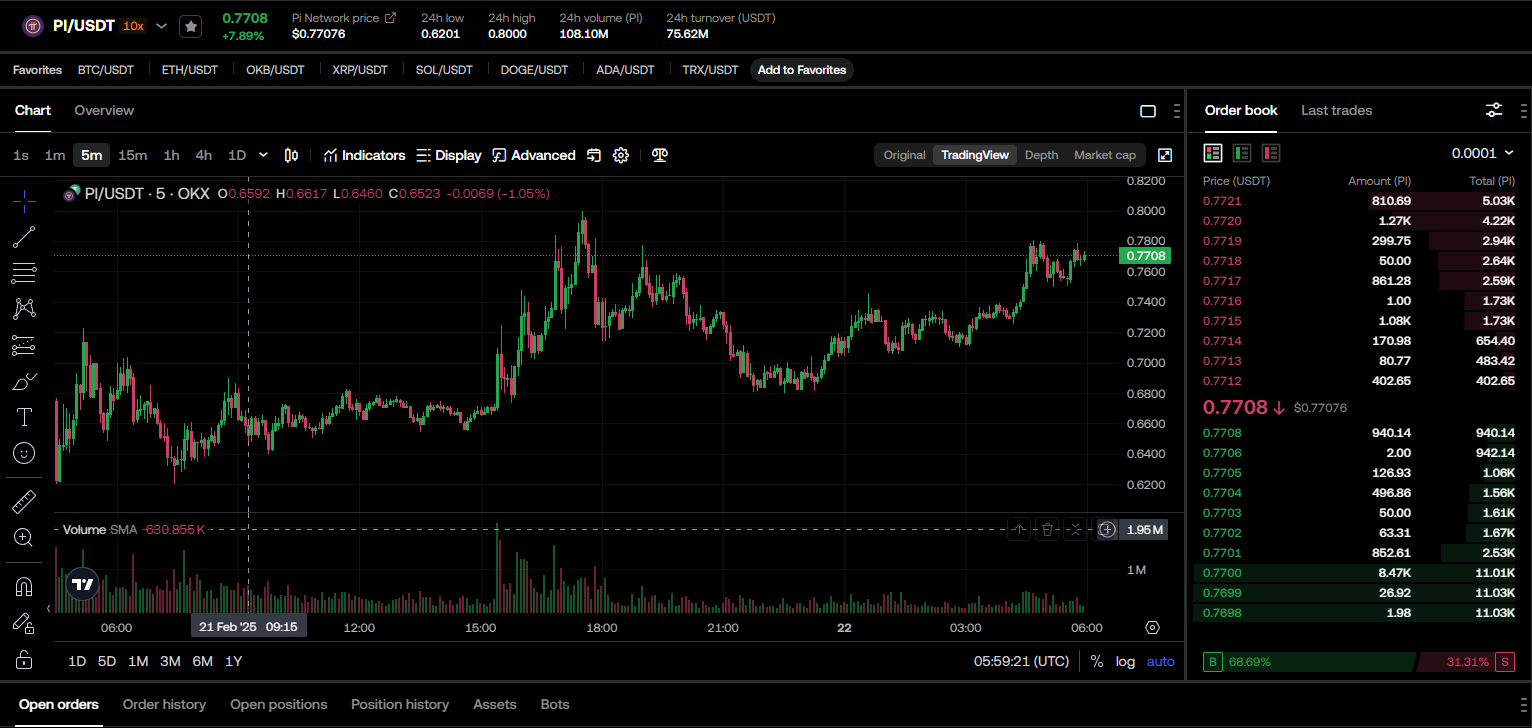Toggle lock all drawing tools
Image resolution: width=1532 pixels, height=728 pixels.
tap(24, 659)
